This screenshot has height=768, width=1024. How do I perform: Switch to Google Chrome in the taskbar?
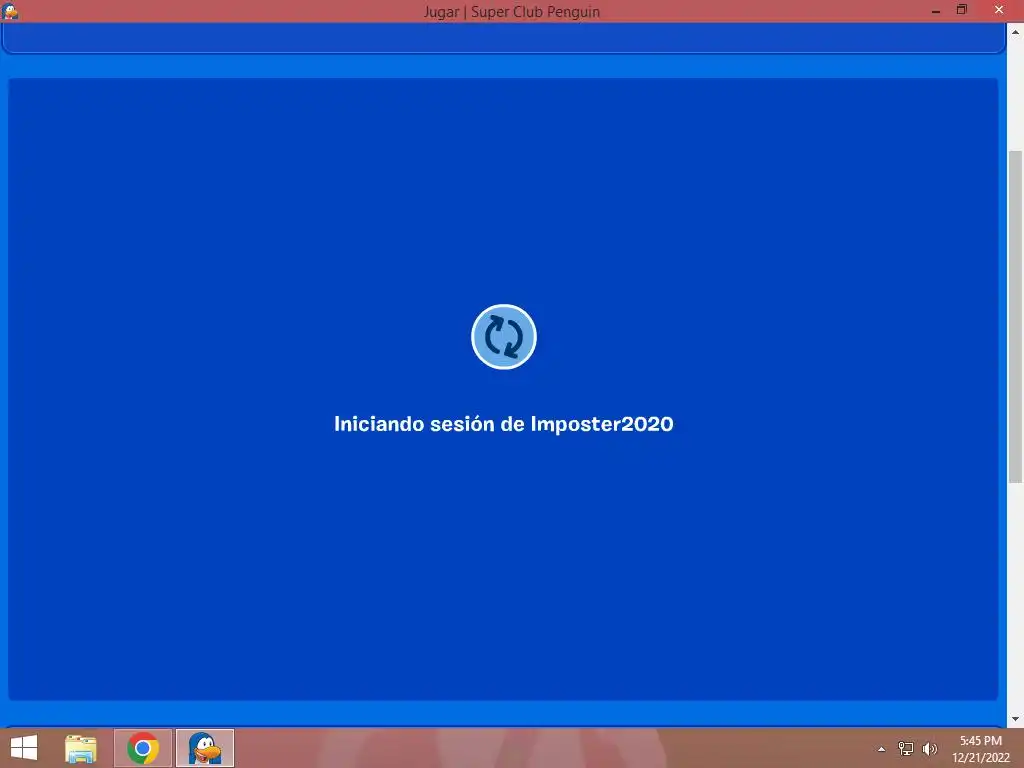coord(143,748)
